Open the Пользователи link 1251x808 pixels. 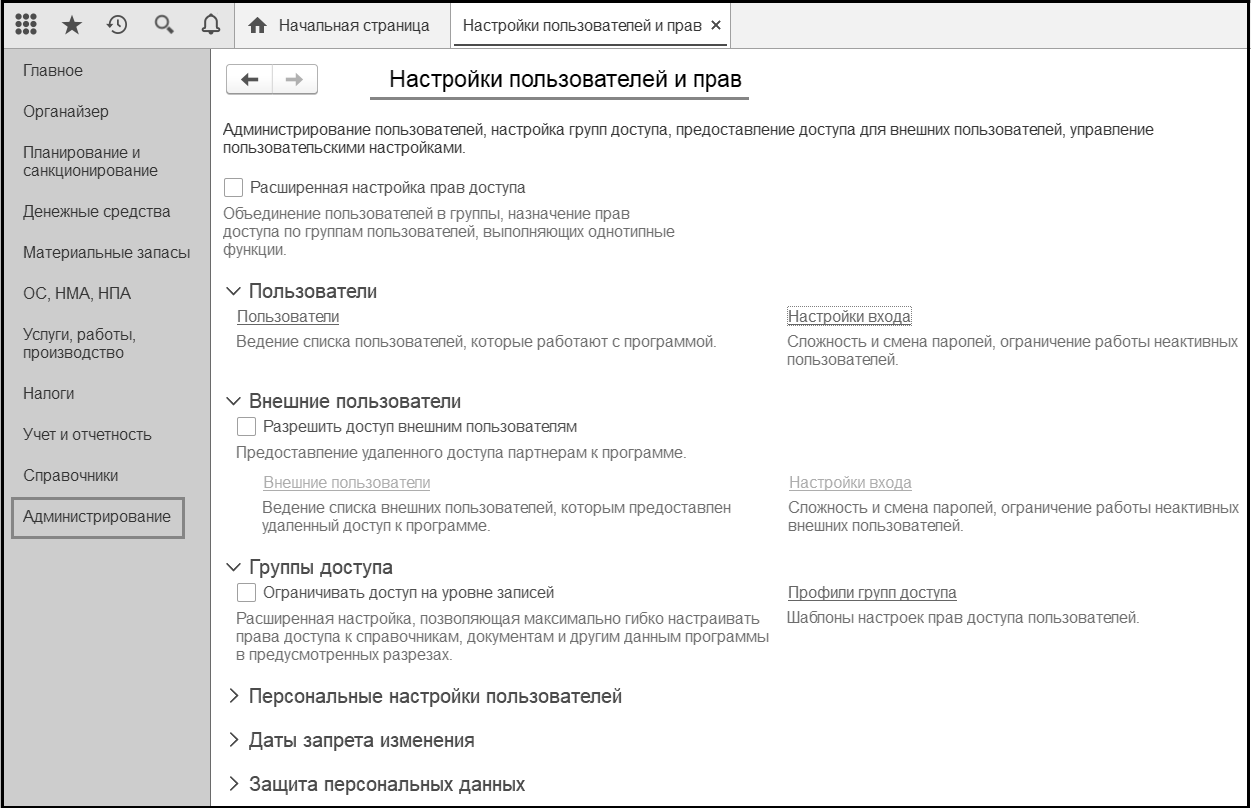287,317
